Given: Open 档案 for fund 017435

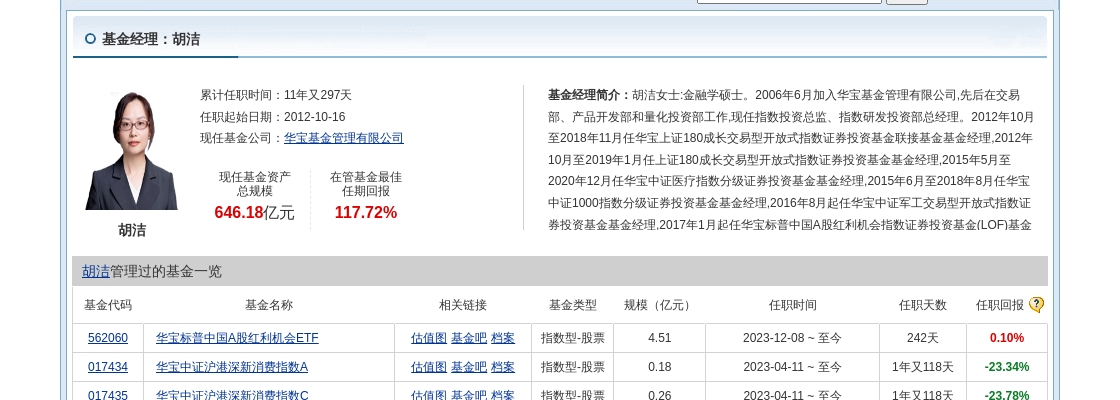Looking at the screenshot, I should point(502,395).
